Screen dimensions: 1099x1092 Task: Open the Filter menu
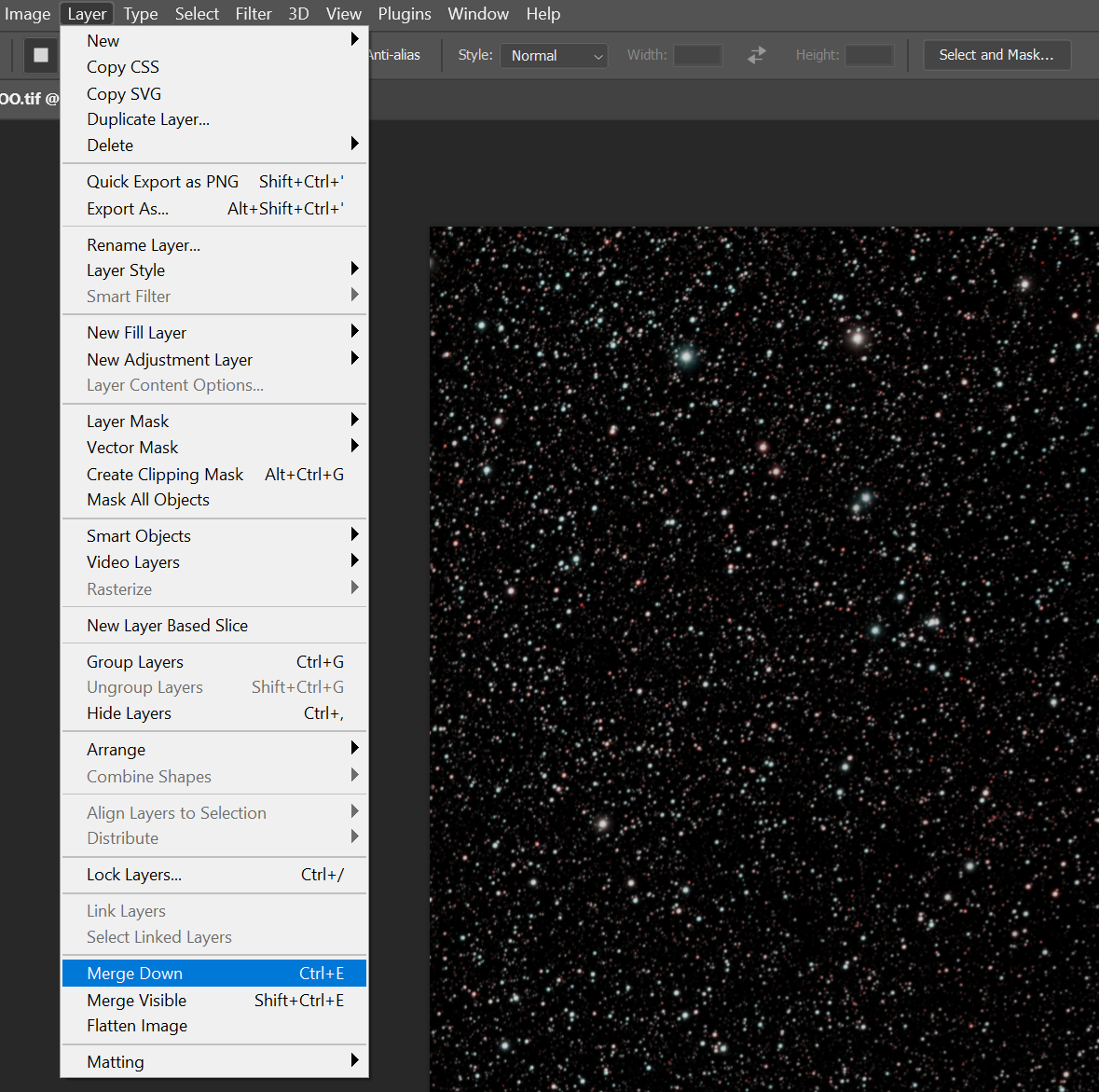(x=253, y=14)
